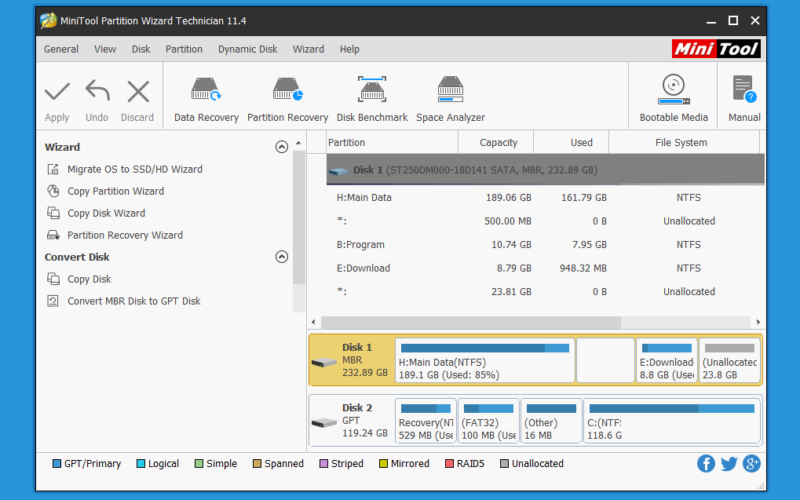Sort by File System column header
800x500 pixels.
(684, 142)
